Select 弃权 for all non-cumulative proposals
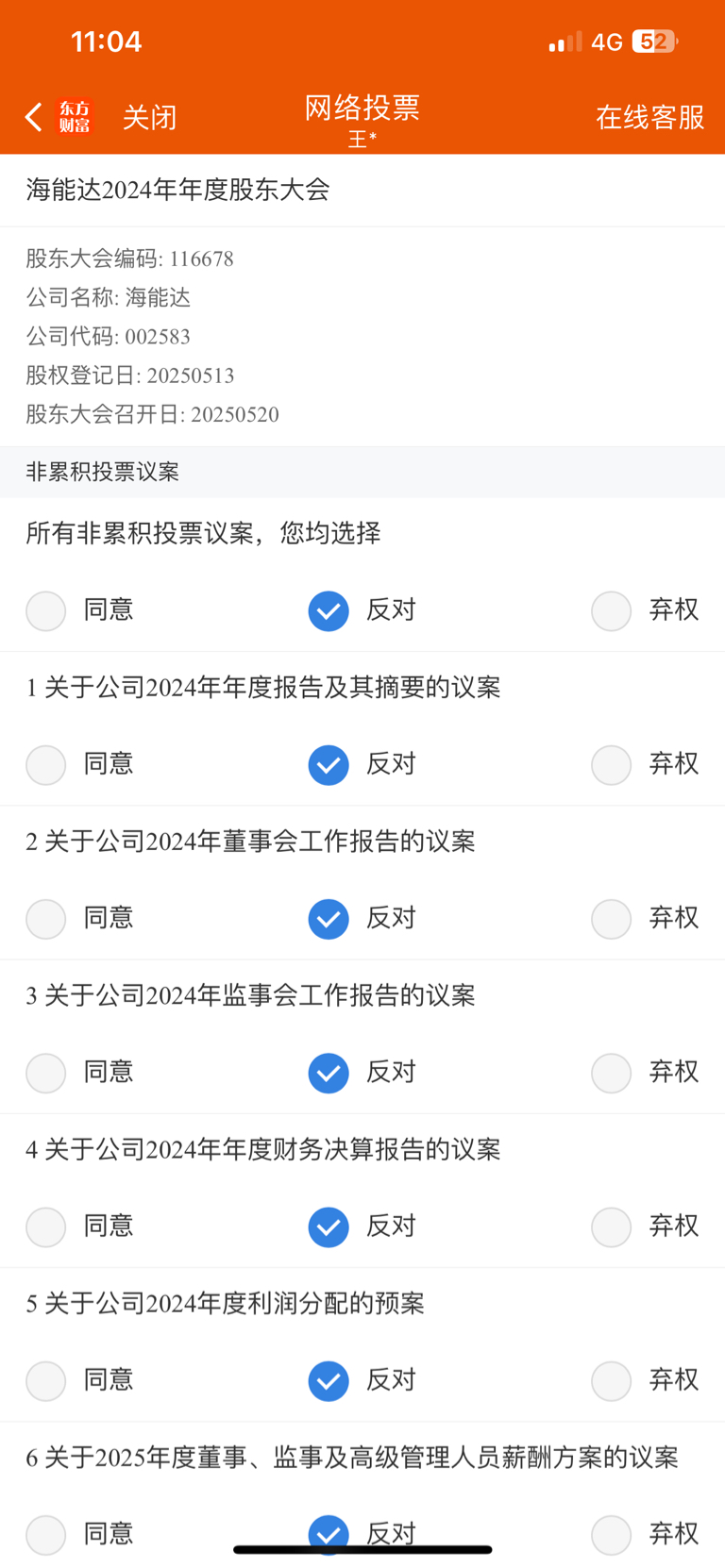 [x=611, y=610]
